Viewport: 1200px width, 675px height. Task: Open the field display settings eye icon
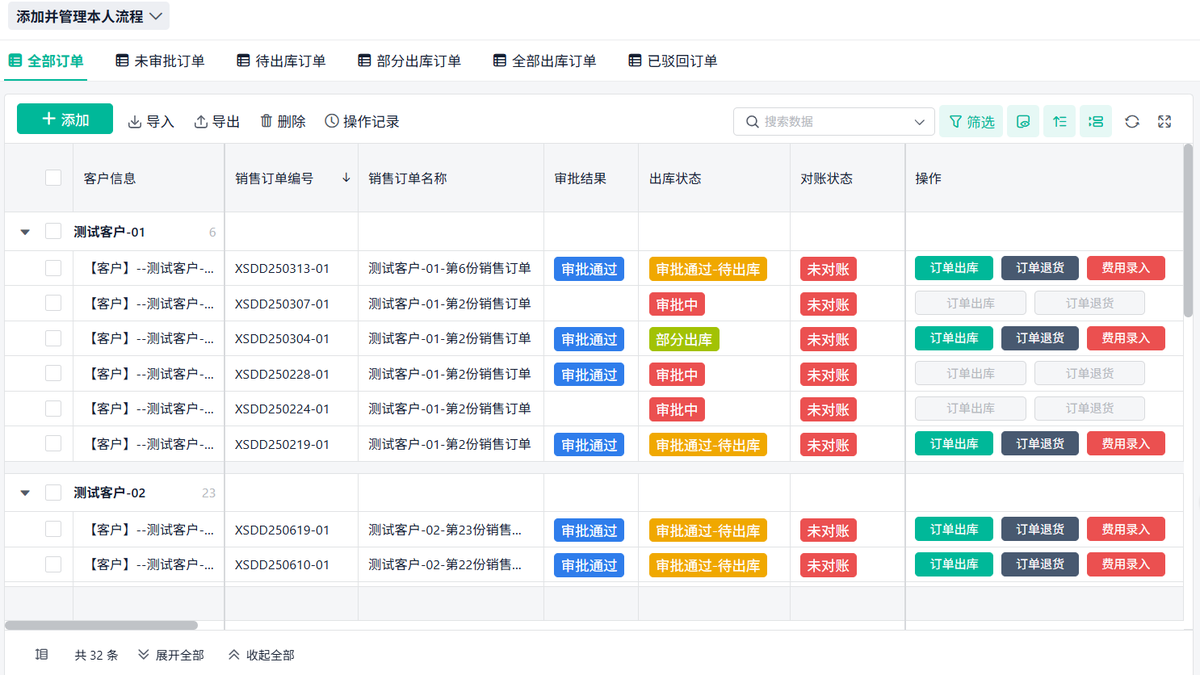[x=1023, y=121]
